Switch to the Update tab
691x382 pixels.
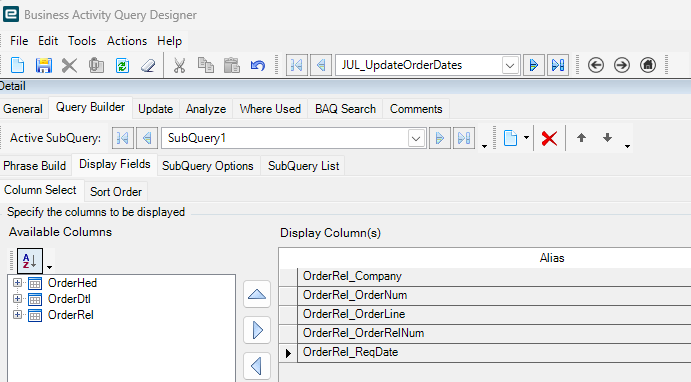156,109
